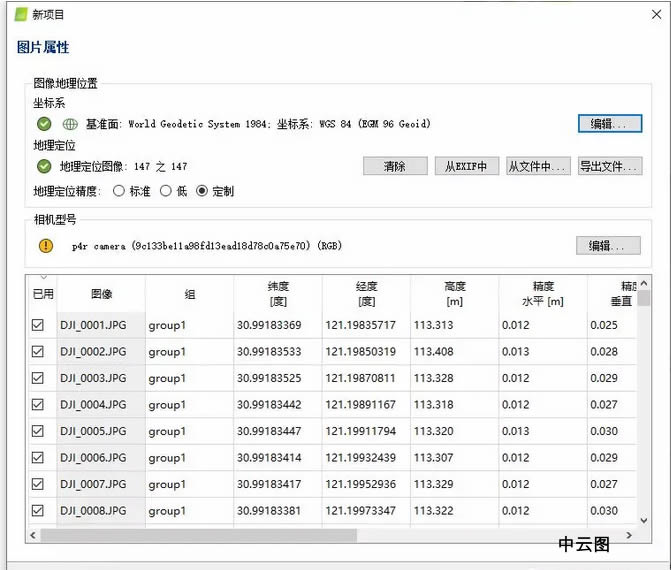Open camera model 编辑 button
Viewport: 671px width, 570px height.
[608, 246]
